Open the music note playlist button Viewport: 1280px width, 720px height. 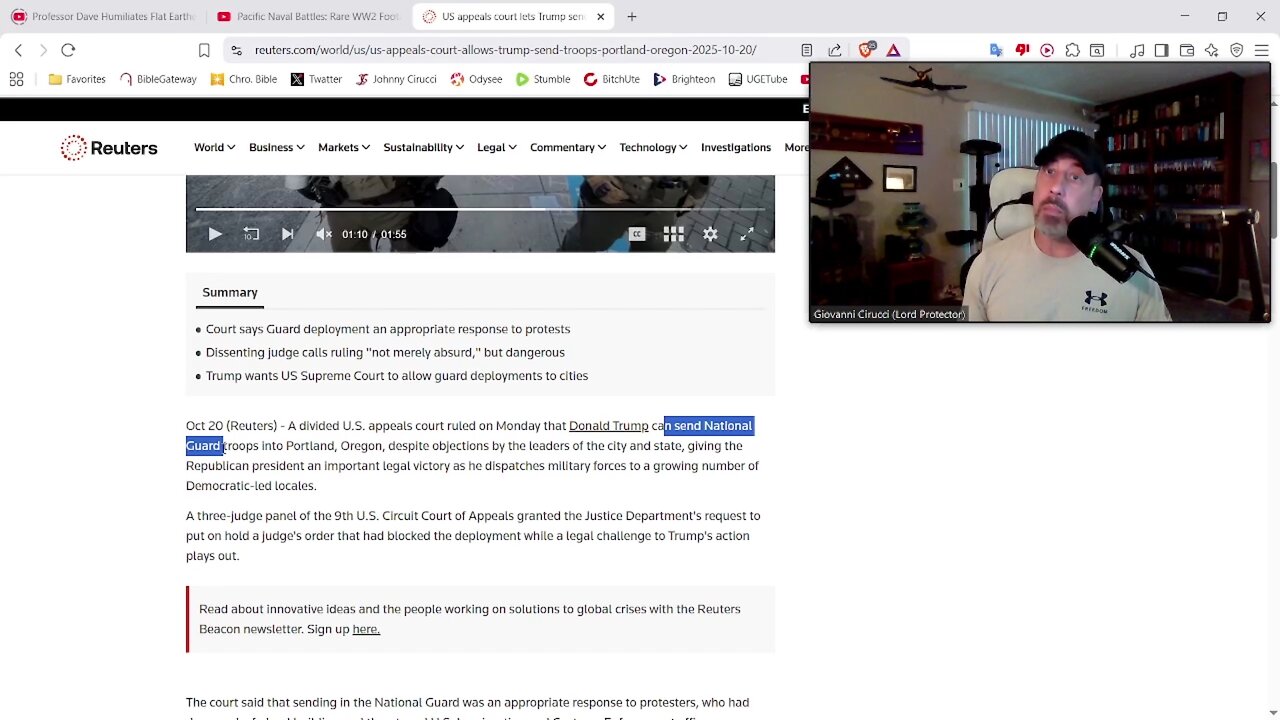click(1137, 50)
